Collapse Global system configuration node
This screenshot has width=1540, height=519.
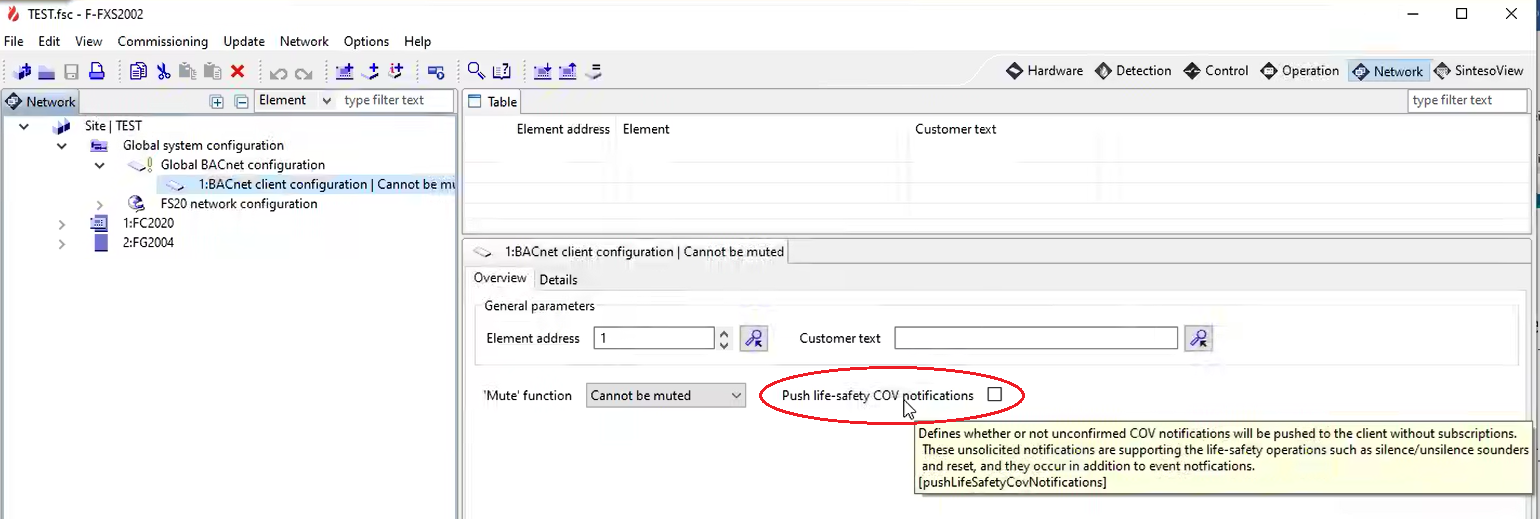coord(62,146)
